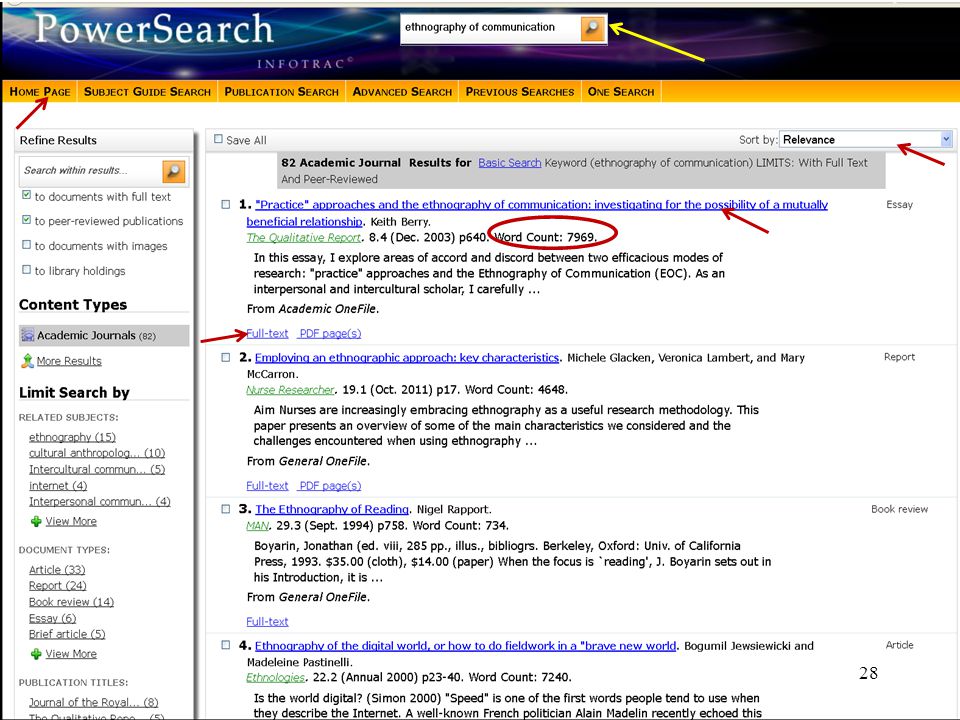The height and width of the screenshot is (720, 960).
Task: Open One Search tab
Action: point(621,92)
